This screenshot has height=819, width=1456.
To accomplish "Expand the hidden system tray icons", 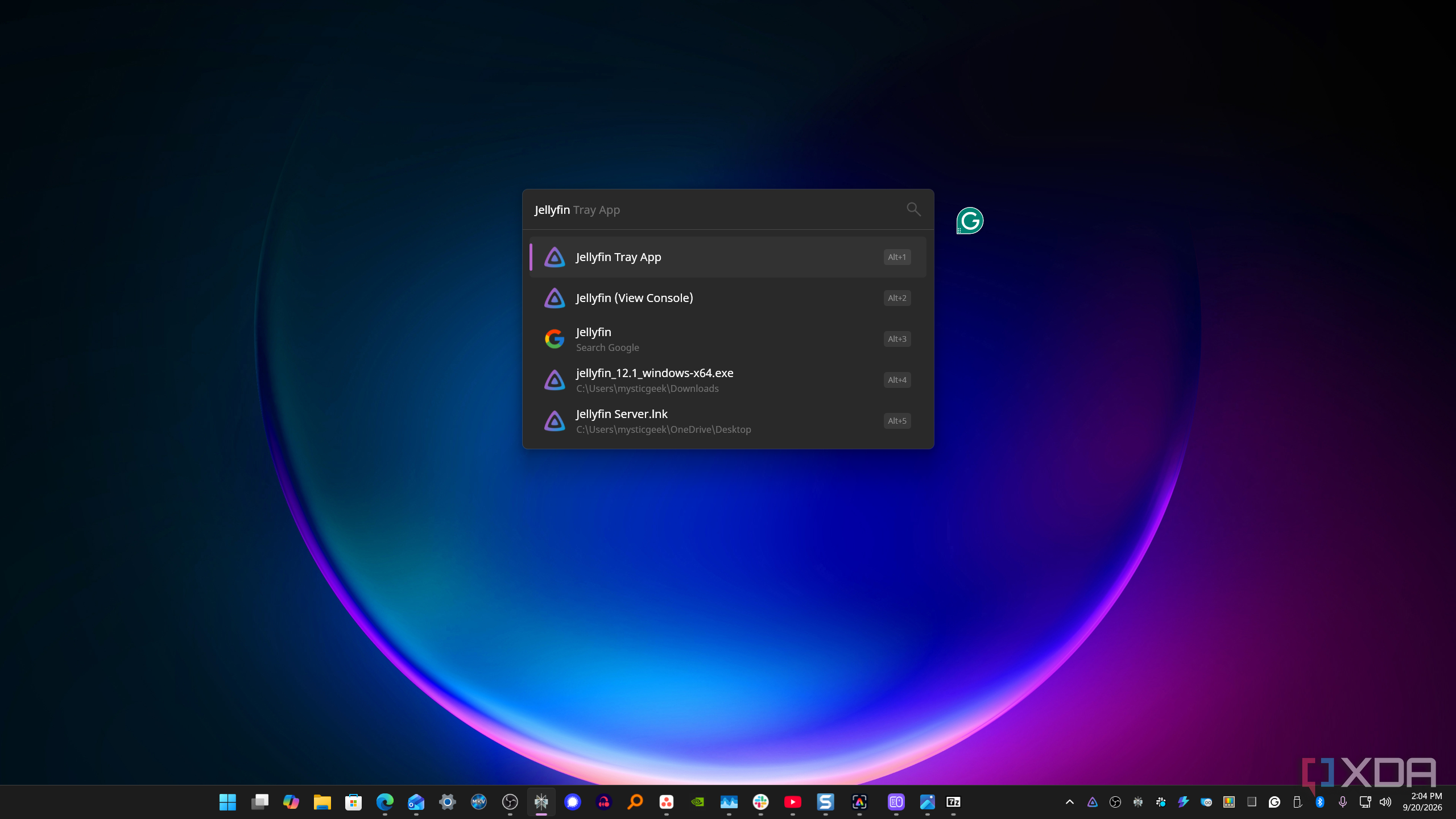I will click(x=1070, y=802).
